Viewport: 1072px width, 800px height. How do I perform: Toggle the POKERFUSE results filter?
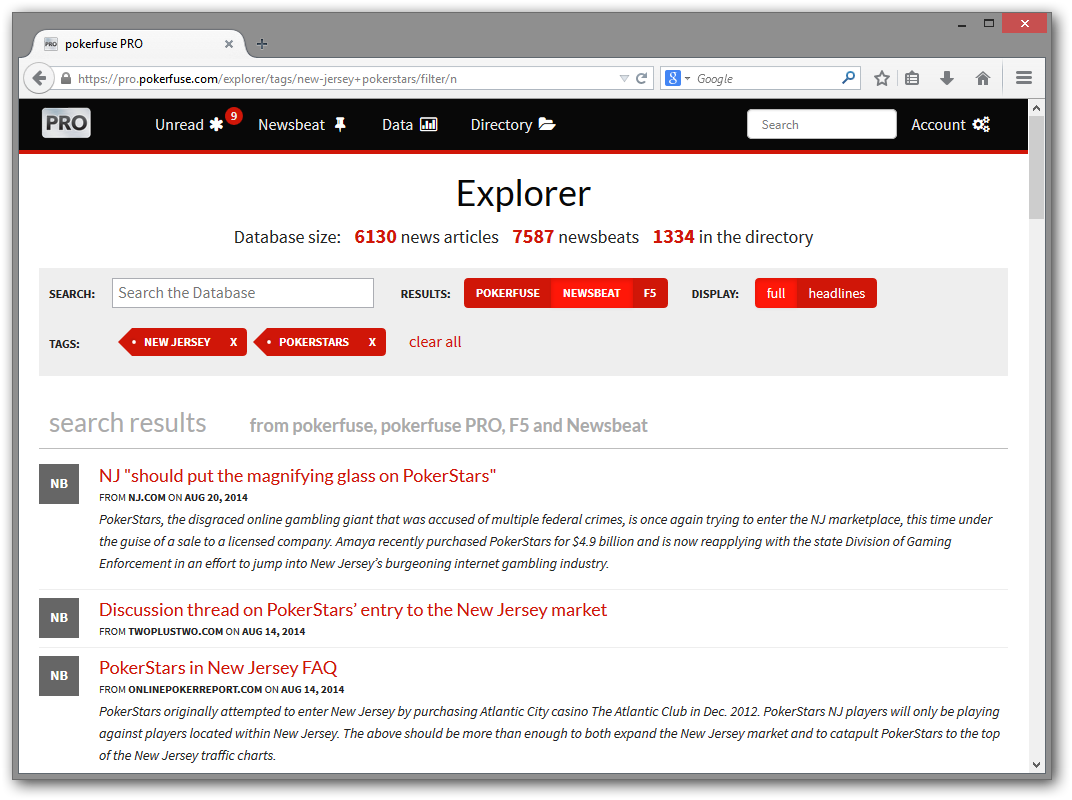[507, 293]
